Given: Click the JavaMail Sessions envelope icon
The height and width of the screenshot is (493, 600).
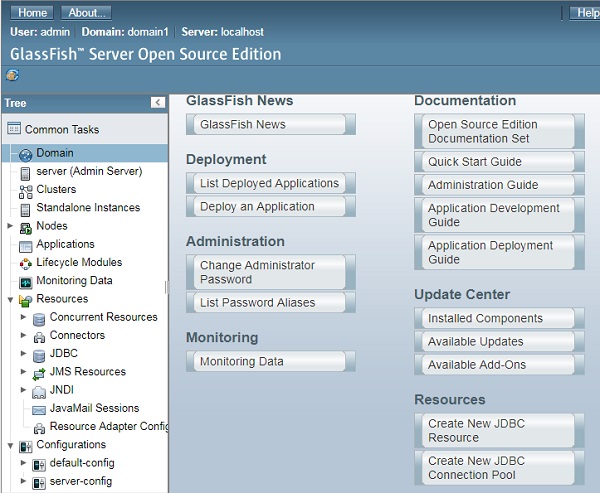Looking at the screenshot, I should tap(39, 410).
